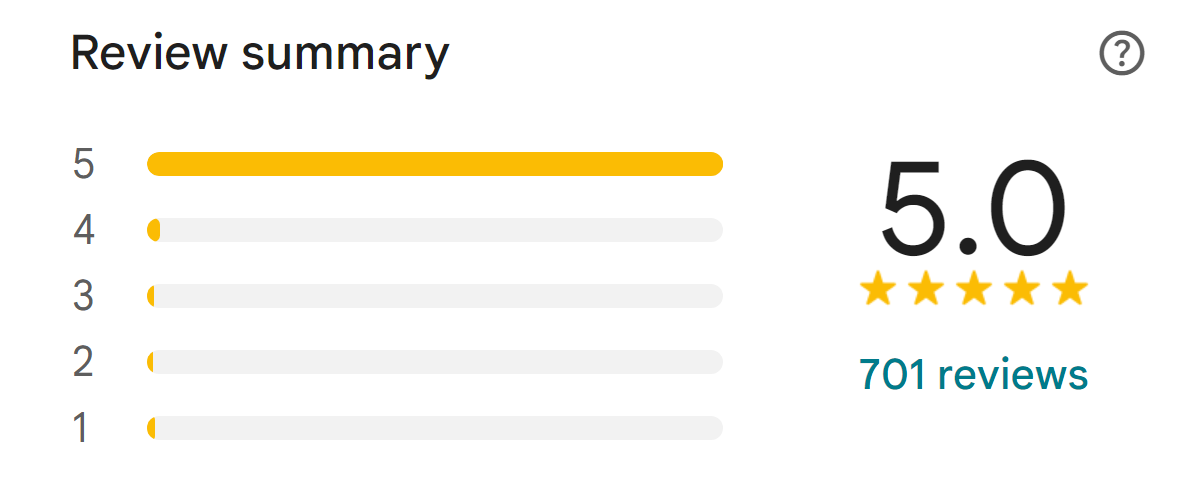
Task: Click the yellow fill of 4-star bar
Action: 154,230
